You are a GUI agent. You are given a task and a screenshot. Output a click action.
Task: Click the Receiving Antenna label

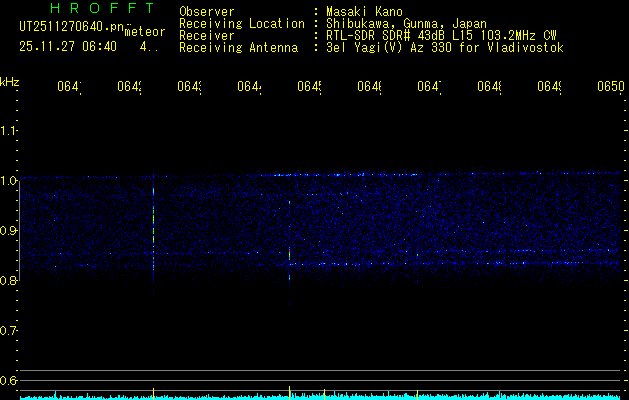point(238,48)
